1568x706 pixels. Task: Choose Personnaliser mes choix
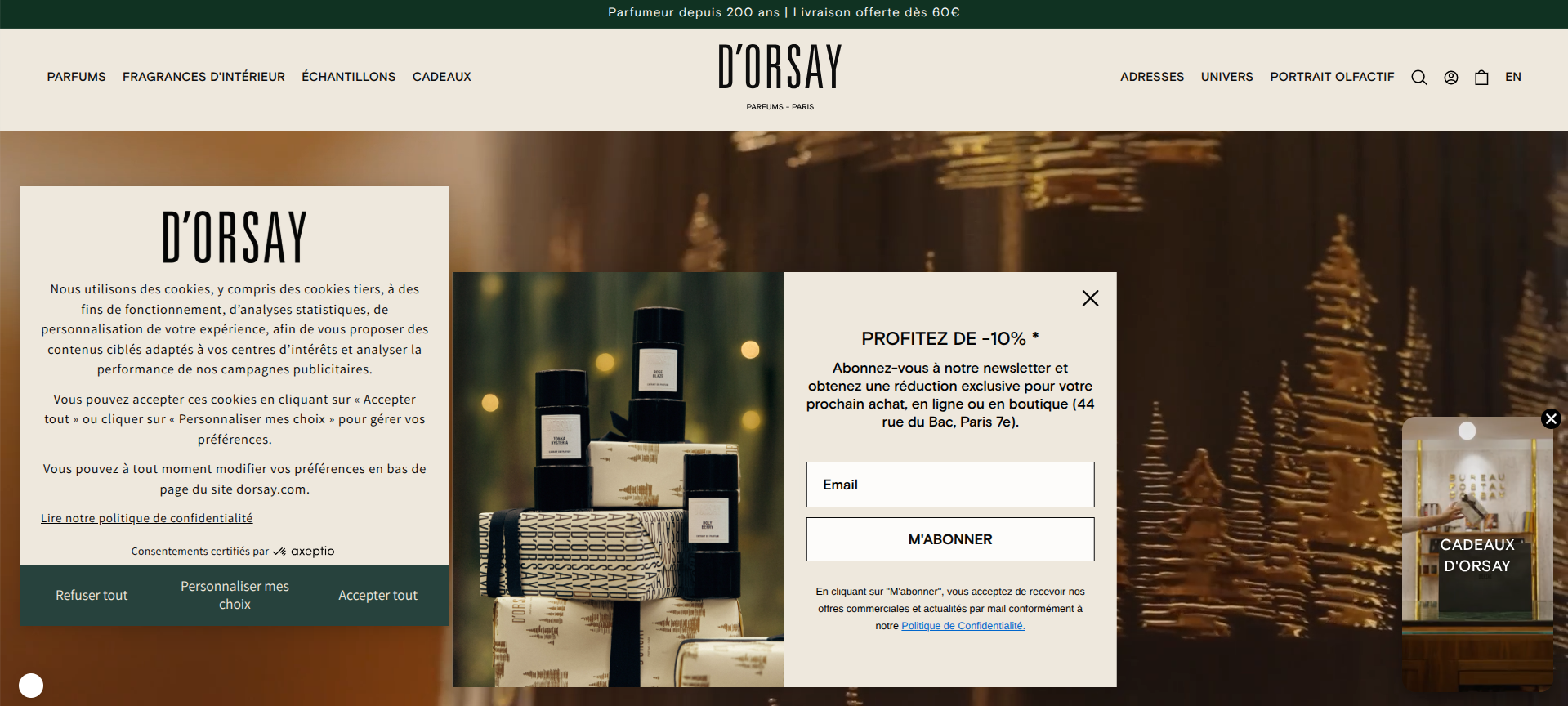click(x=235, y=596)
